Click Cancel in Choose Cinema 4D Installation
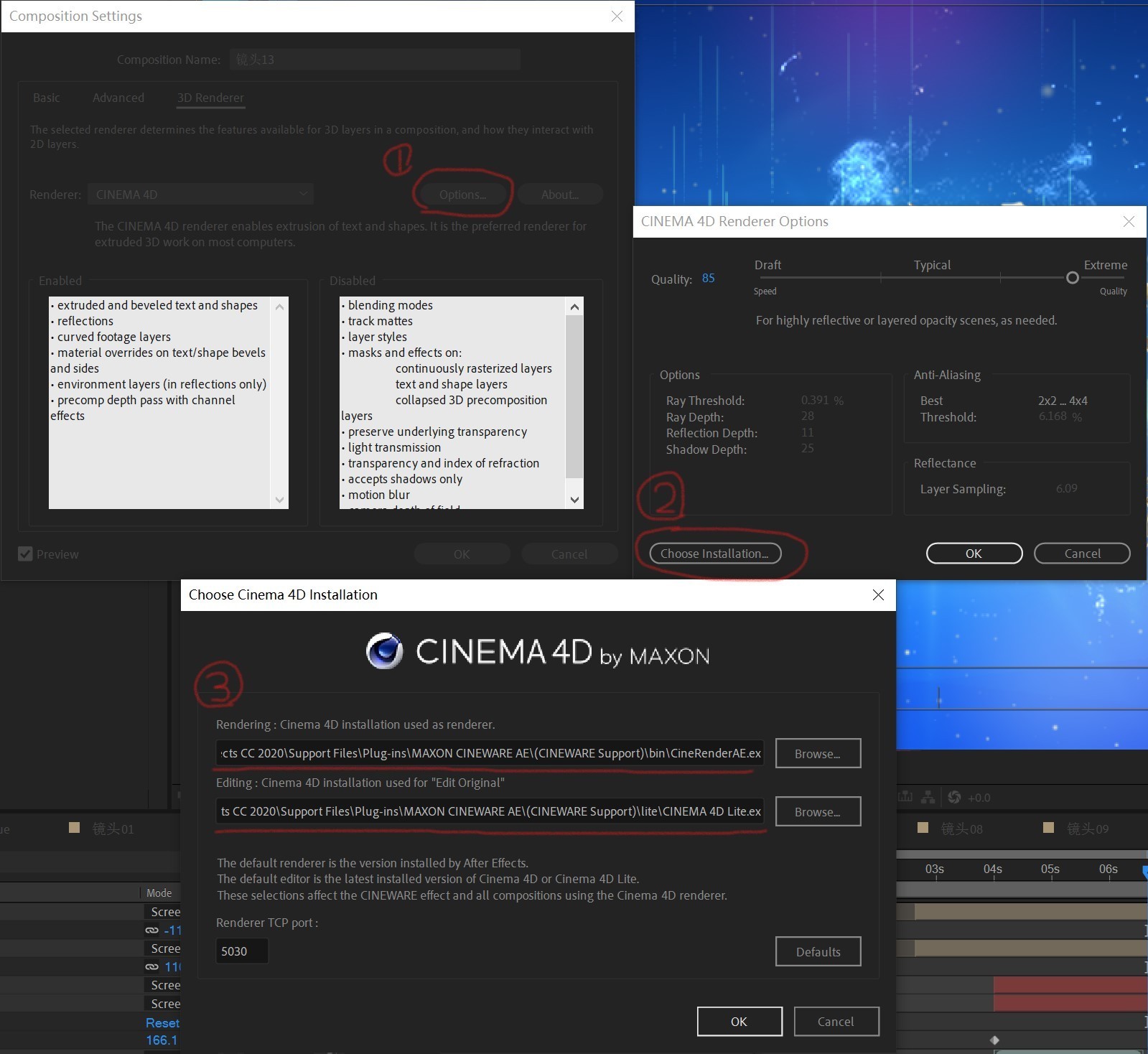This screenshot has width=1148, height=1054. pyautogui.click(x=836, y=1021)
